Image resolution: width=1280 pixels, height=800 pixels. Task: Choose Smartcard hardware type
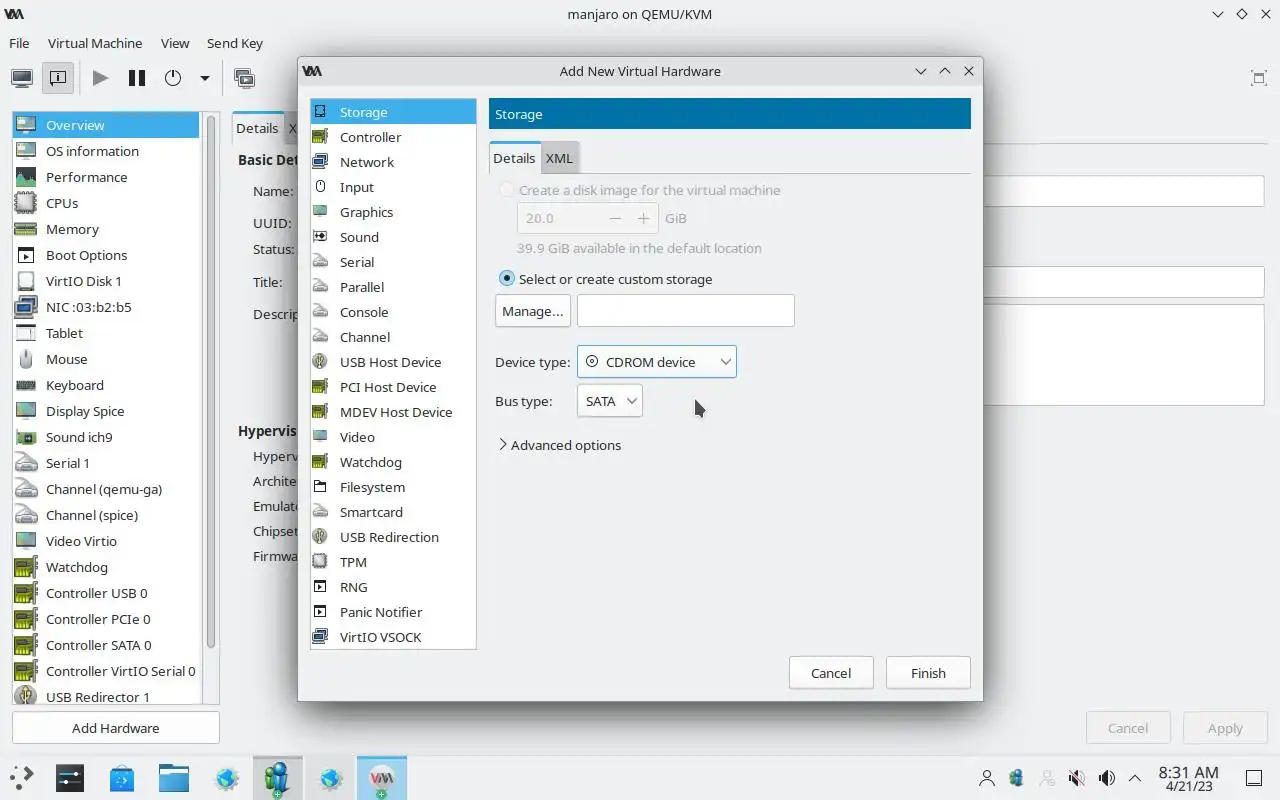tap(393, 512)
